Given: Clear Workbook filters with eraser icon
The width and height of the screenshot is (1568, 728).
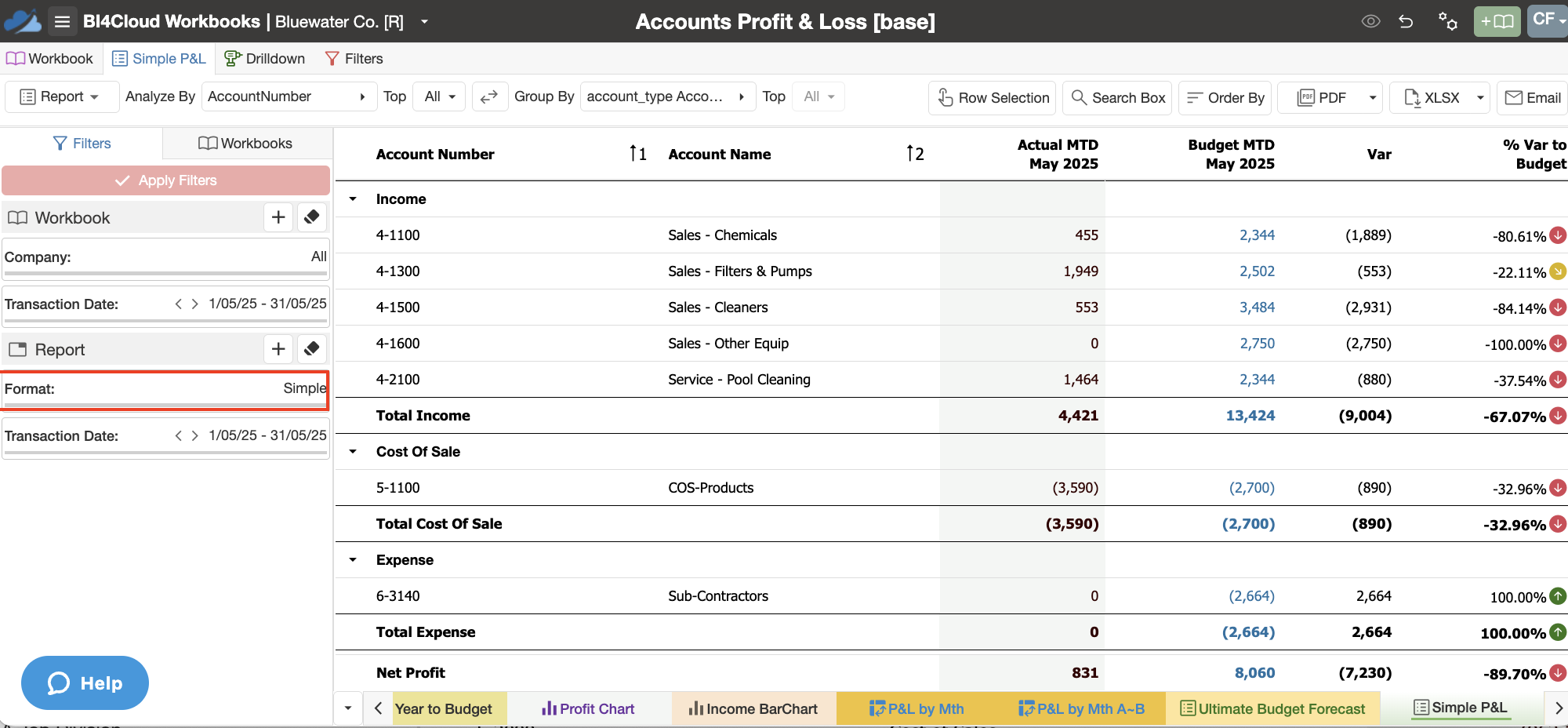Looking at the screenshot, I should (312, 217).
